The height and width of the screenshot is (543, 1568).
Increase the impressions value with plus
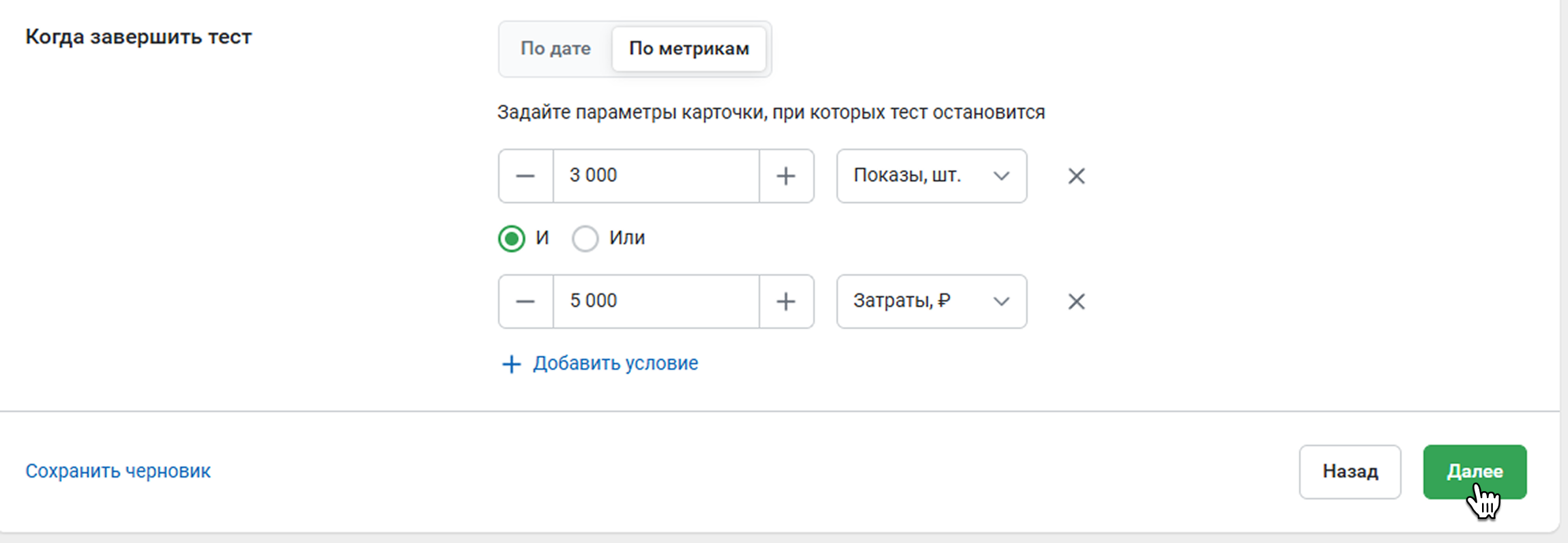point(786,176)
